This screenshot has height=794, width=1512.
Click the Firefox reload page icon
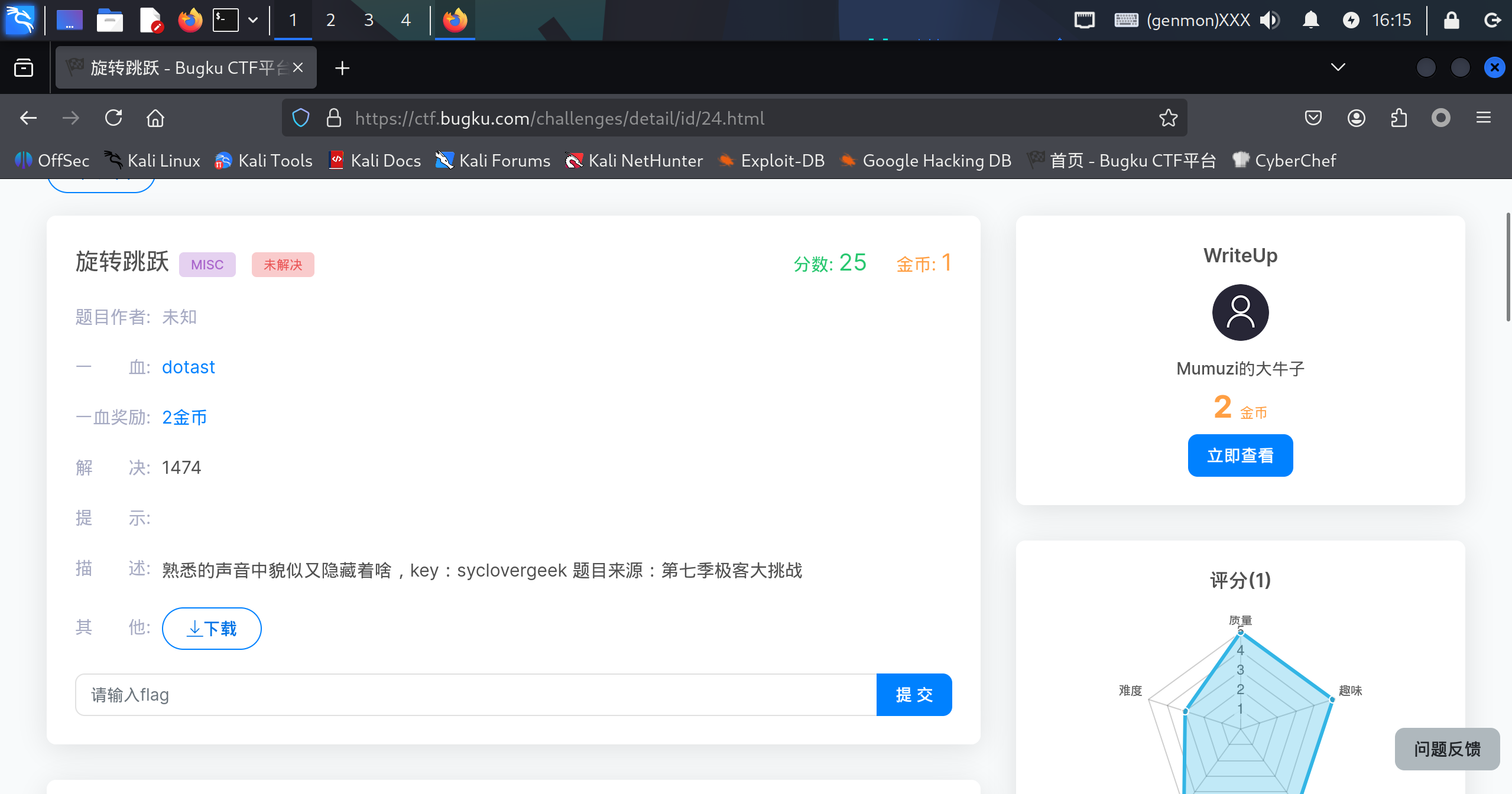click(x=113, y=118)
